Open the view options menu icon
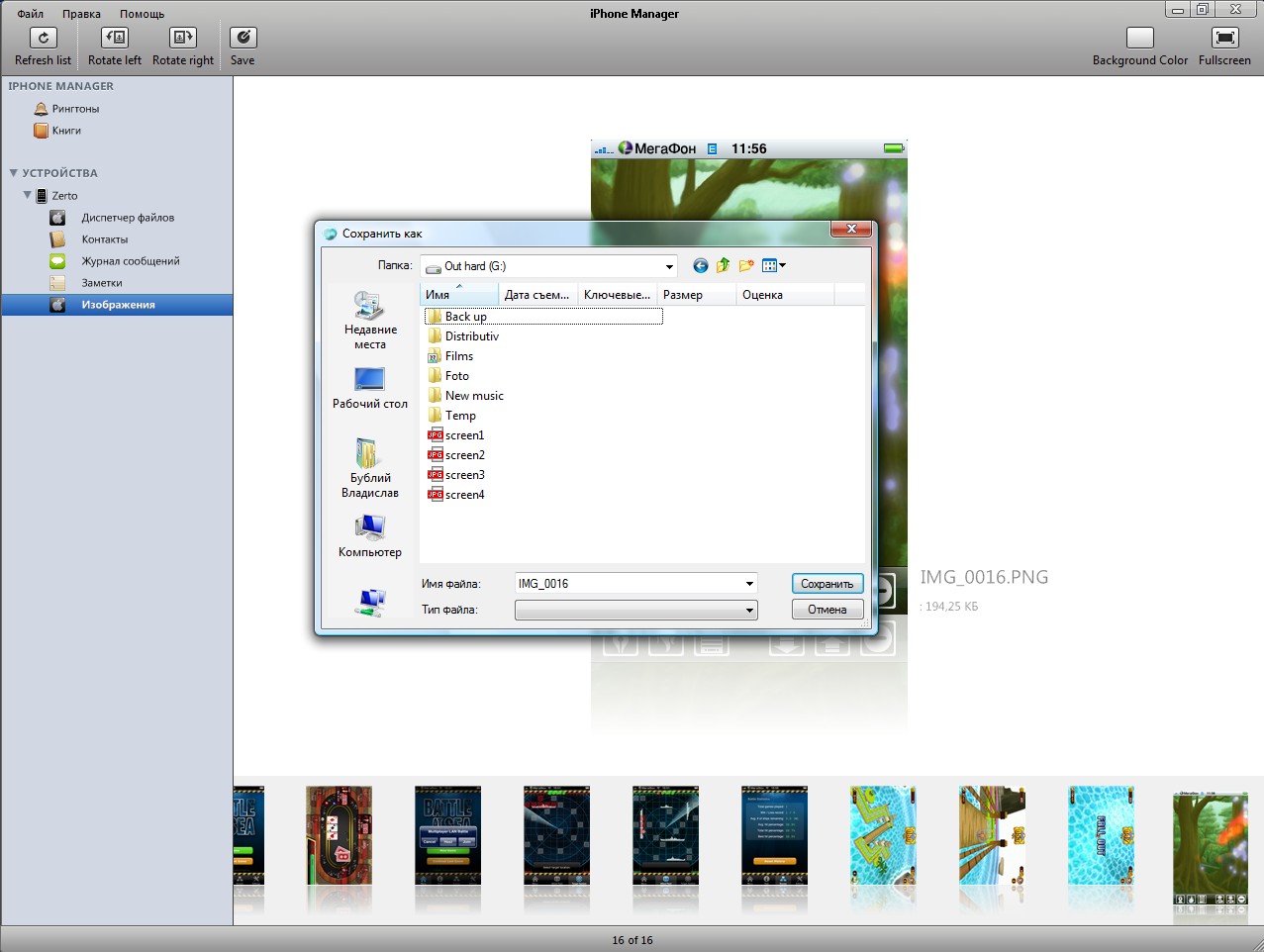Viewport: 1264px width, 952px height. coord(773,265)
